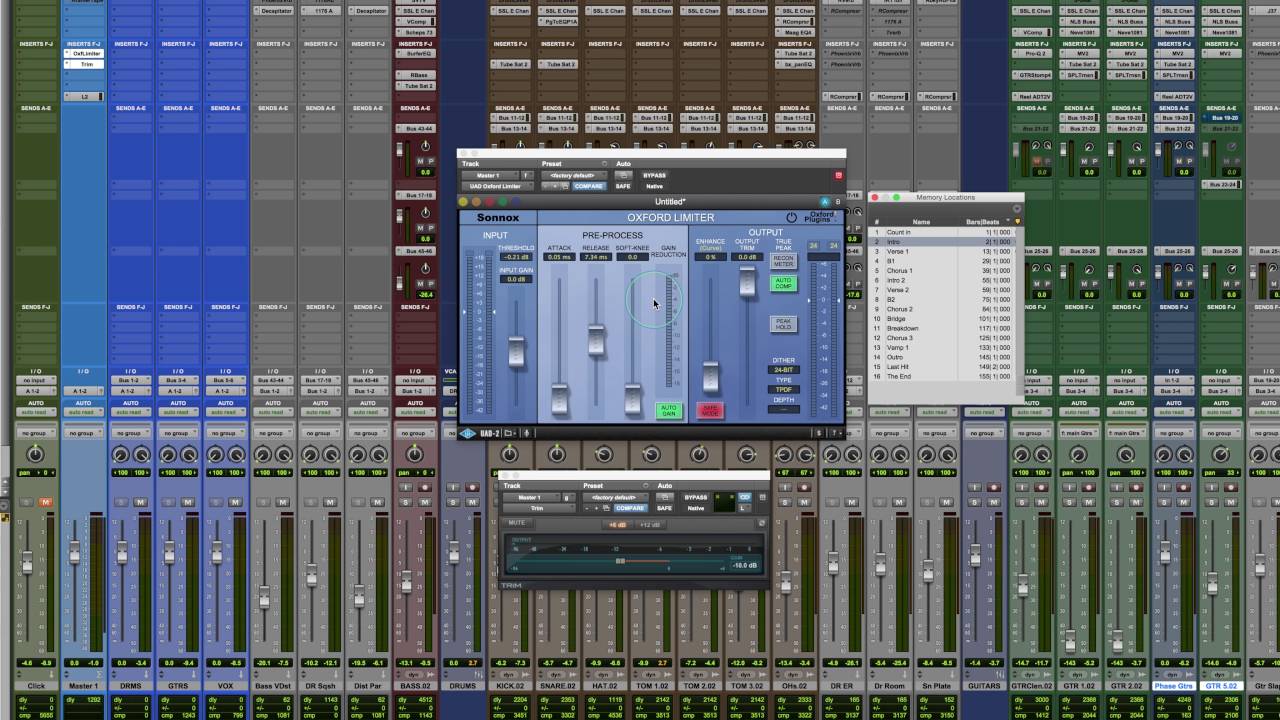
Task: Open the UAD toolbar folder icon
Action: pos(508,433)
